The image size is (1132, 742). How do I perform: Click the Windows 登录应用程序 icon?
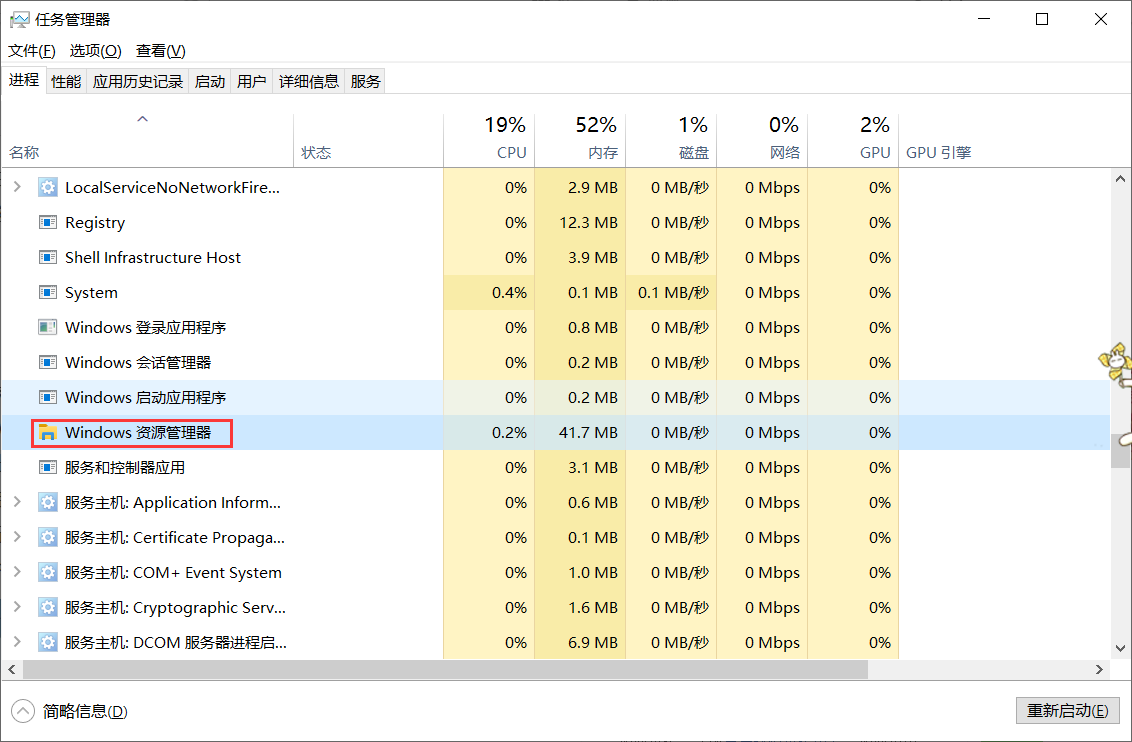tap(48, 328)
